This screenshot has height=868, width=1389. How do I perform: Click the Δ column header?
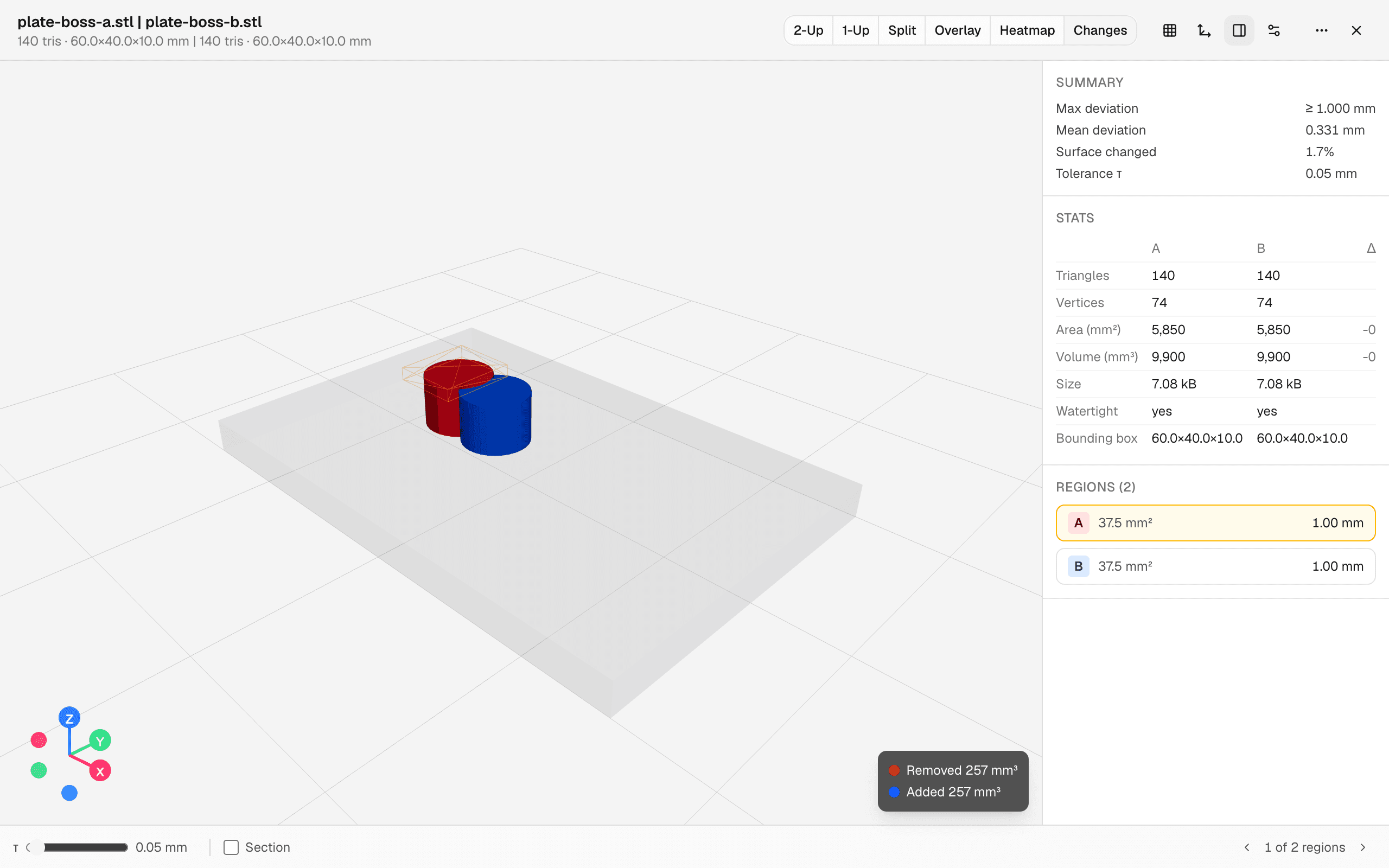pos(1371,248)
